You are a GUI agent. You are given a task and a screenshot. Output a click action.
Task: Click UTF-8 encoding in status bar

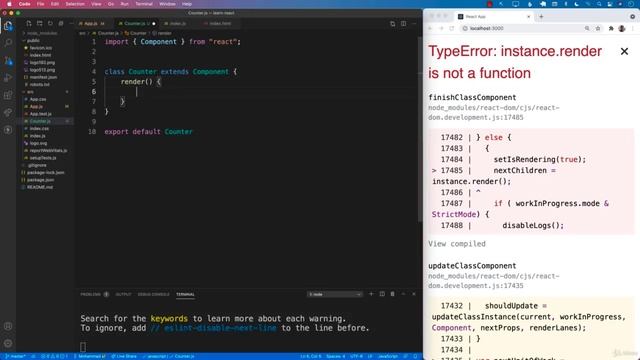coord(356,356)
